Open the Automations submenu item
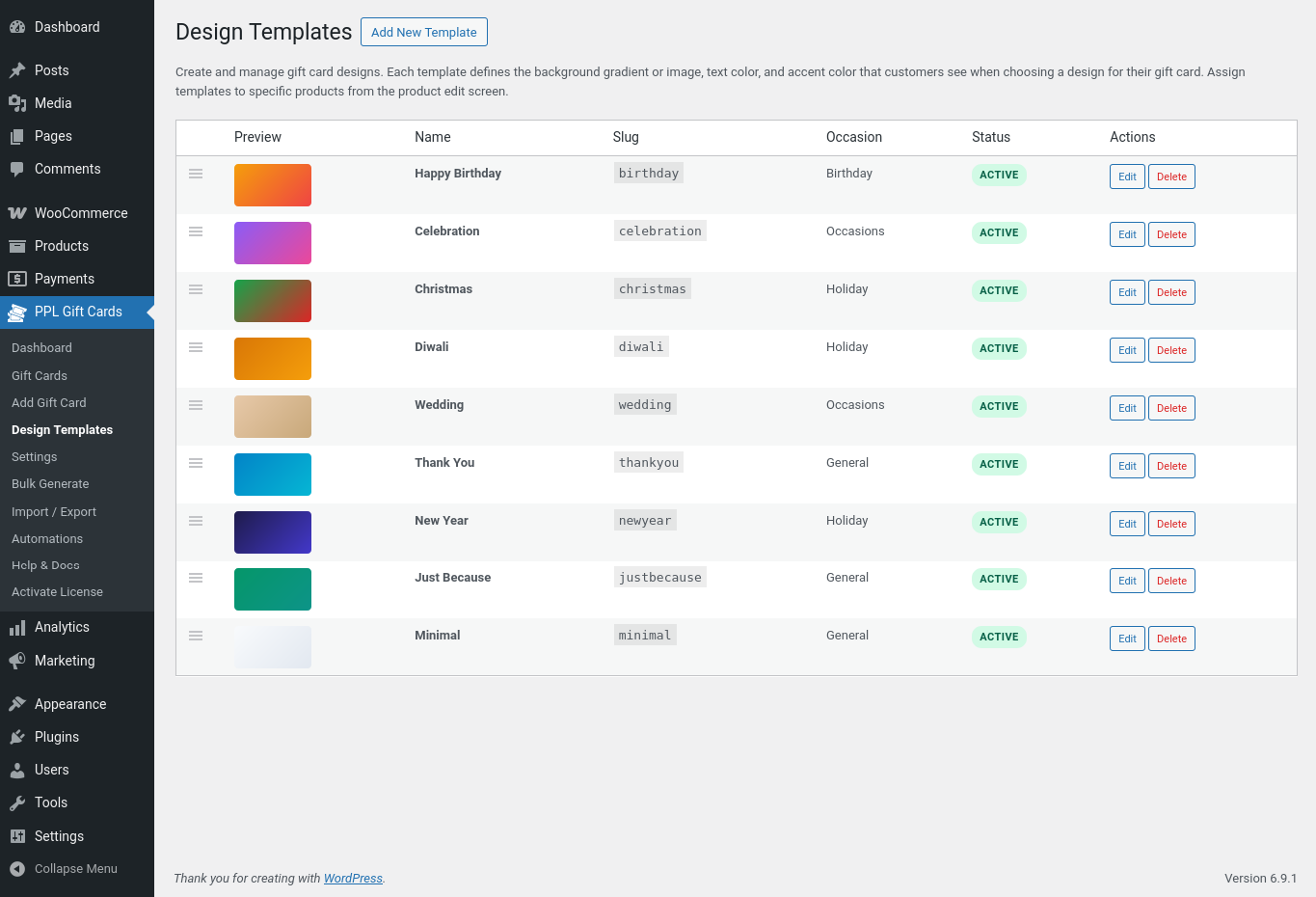 pyautogui.click(x=47, y=539)
